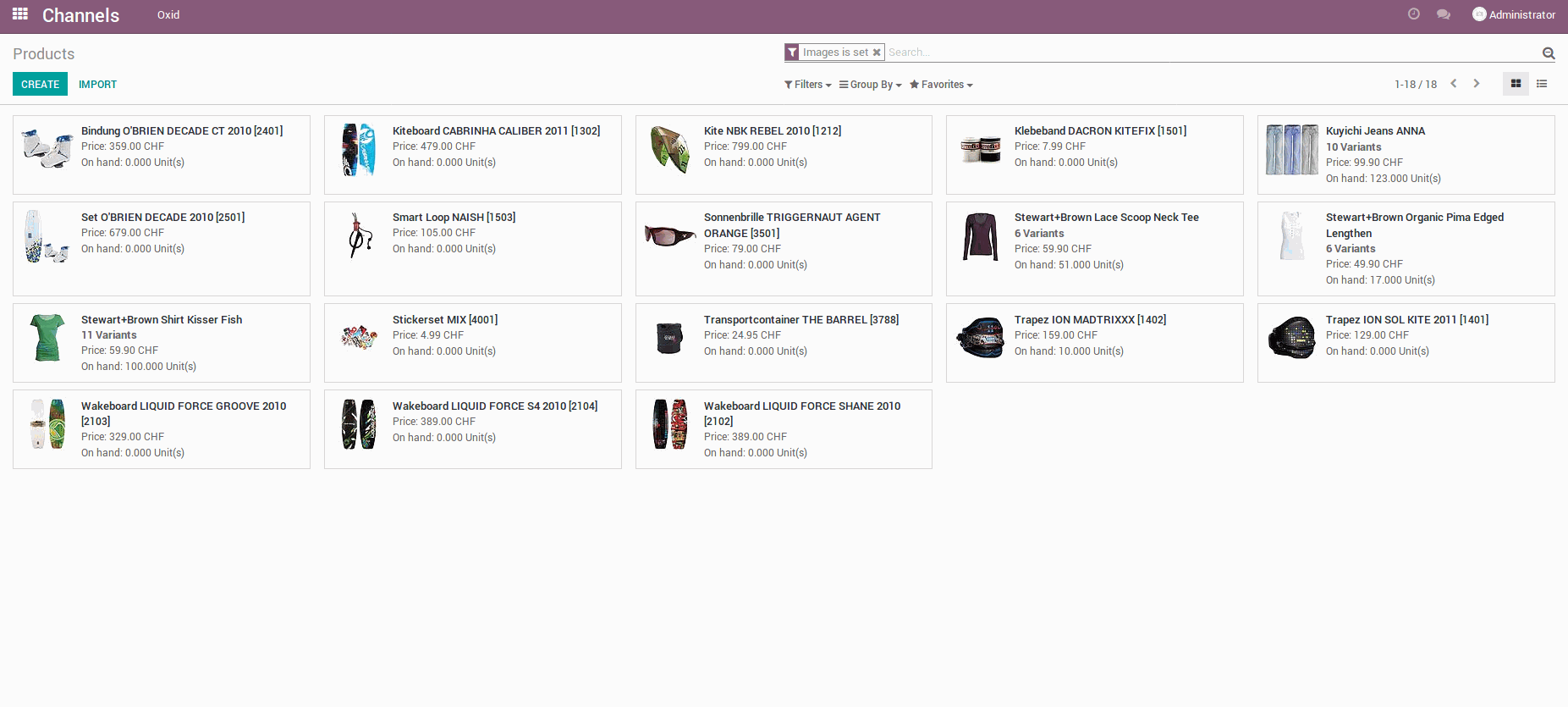
Task: Click the Administrator user avatar
Action: (1479, 14)
